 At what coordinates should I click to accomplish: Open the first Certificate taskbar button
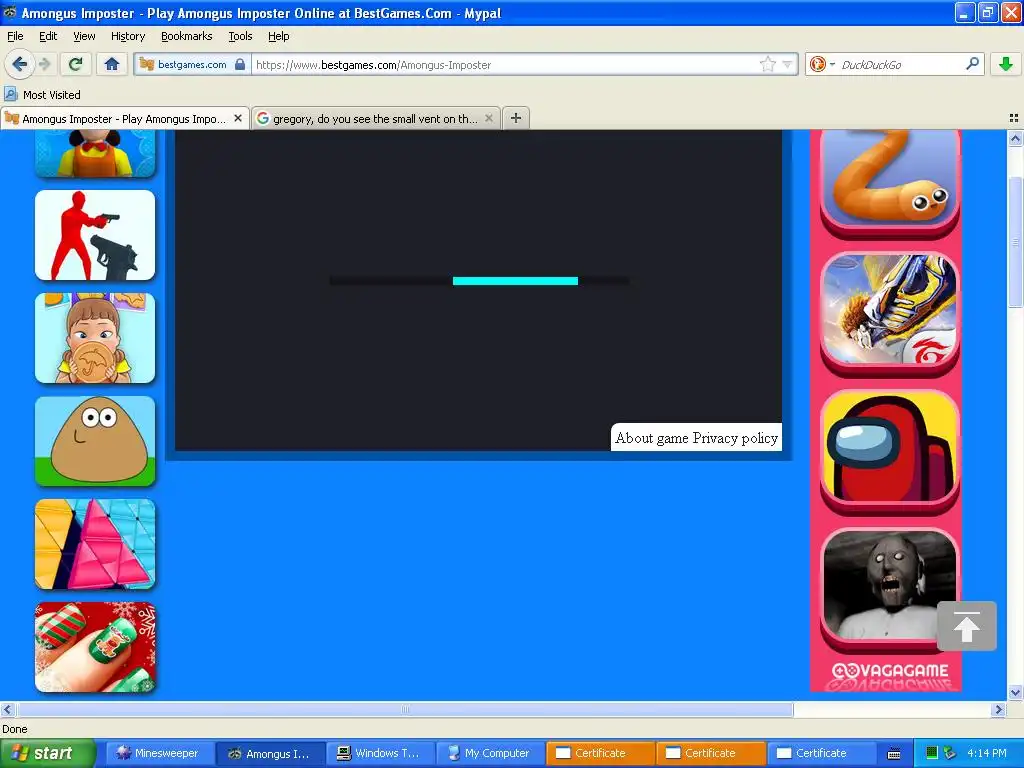[600, 753]
